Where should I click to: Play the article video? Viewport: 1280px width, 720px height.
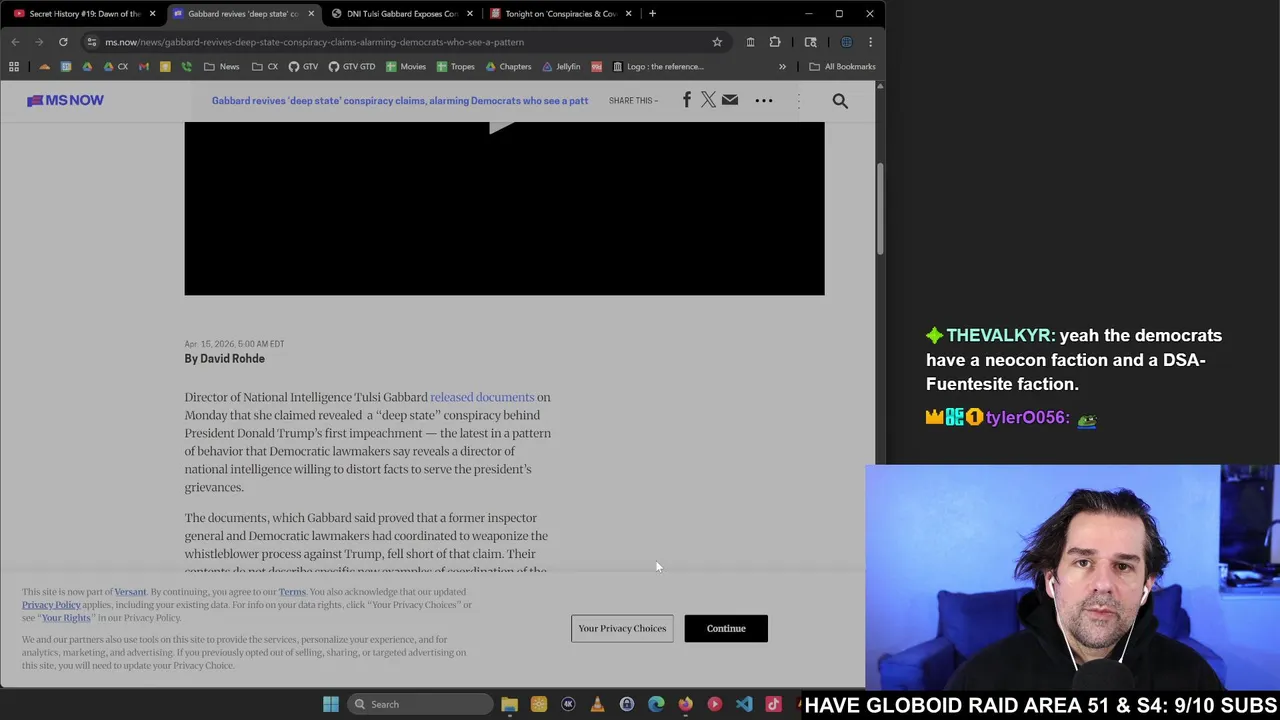coord(503,126)
